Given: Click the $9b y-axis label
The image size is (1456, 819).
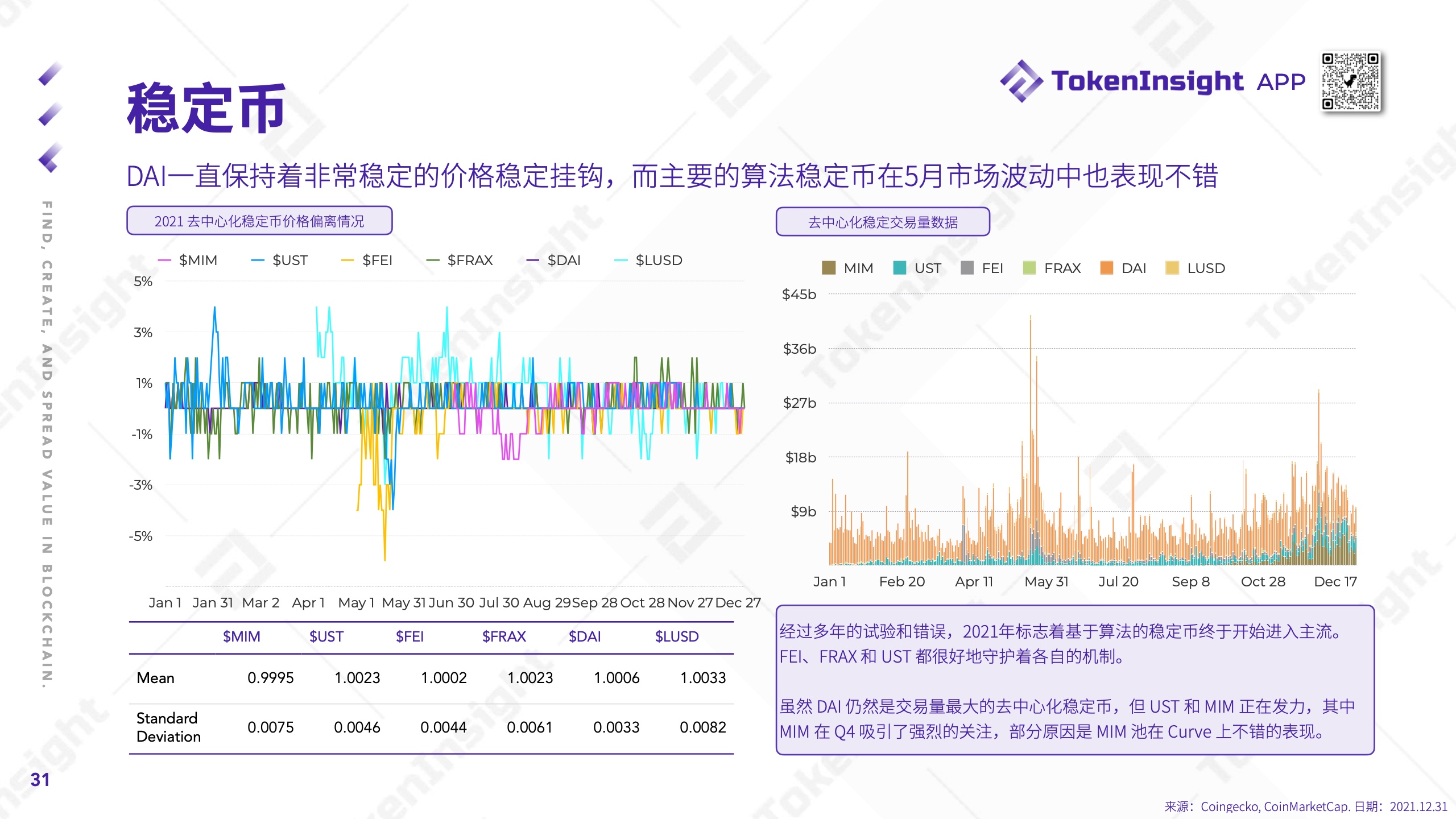Looking at the screenshot, I should (804, 512).
